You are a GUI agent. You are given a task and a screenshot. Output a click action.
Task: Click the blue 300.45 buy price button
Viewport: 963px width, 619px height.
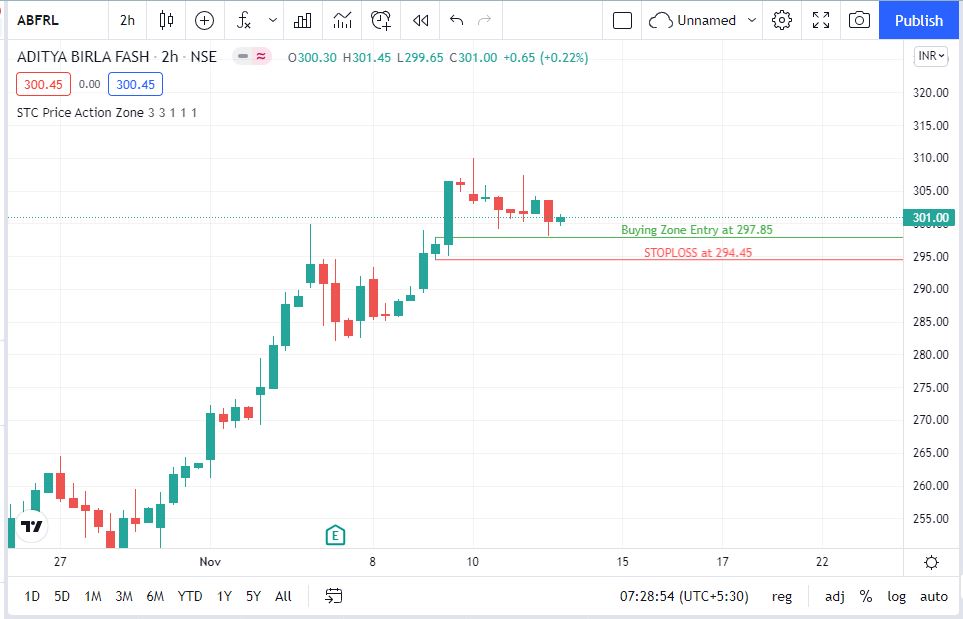point(135,85)
